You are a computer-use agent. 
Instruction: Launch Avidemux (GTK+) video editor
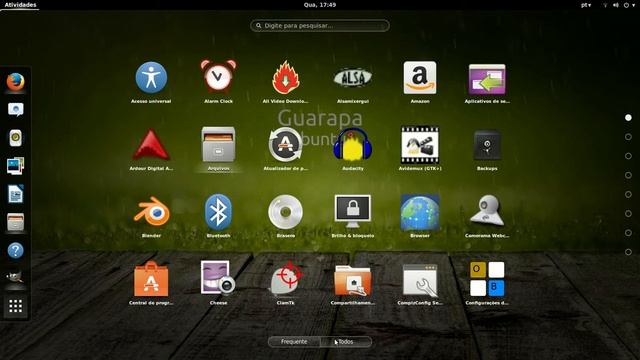click(420, 144)
